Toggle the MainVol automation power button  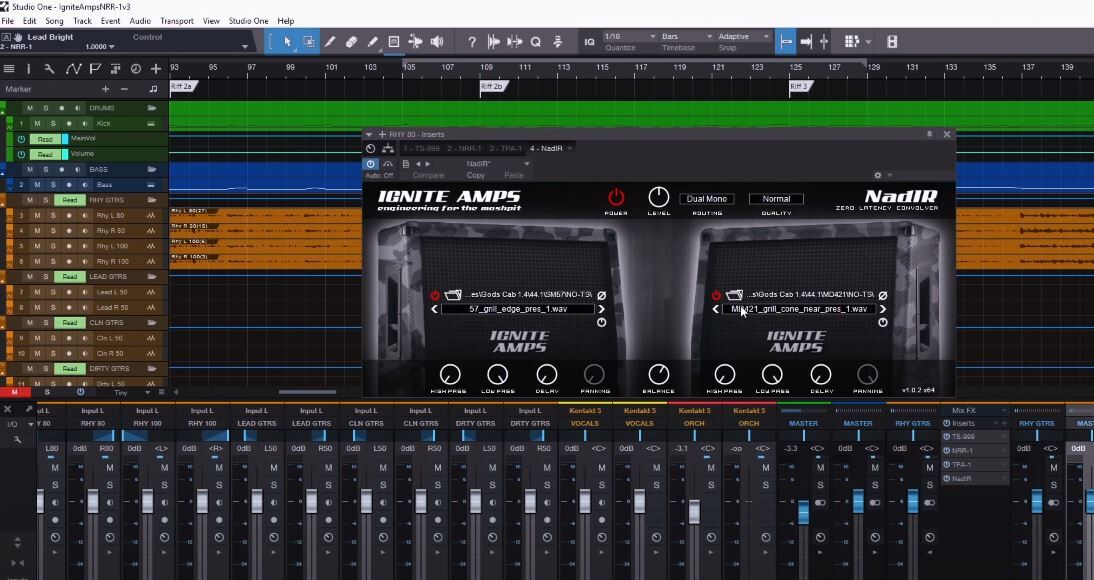point(21,139)
